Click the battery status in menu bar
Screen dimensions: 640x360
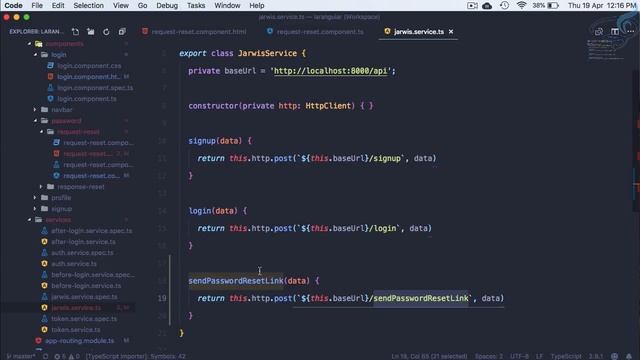[546, 5]
